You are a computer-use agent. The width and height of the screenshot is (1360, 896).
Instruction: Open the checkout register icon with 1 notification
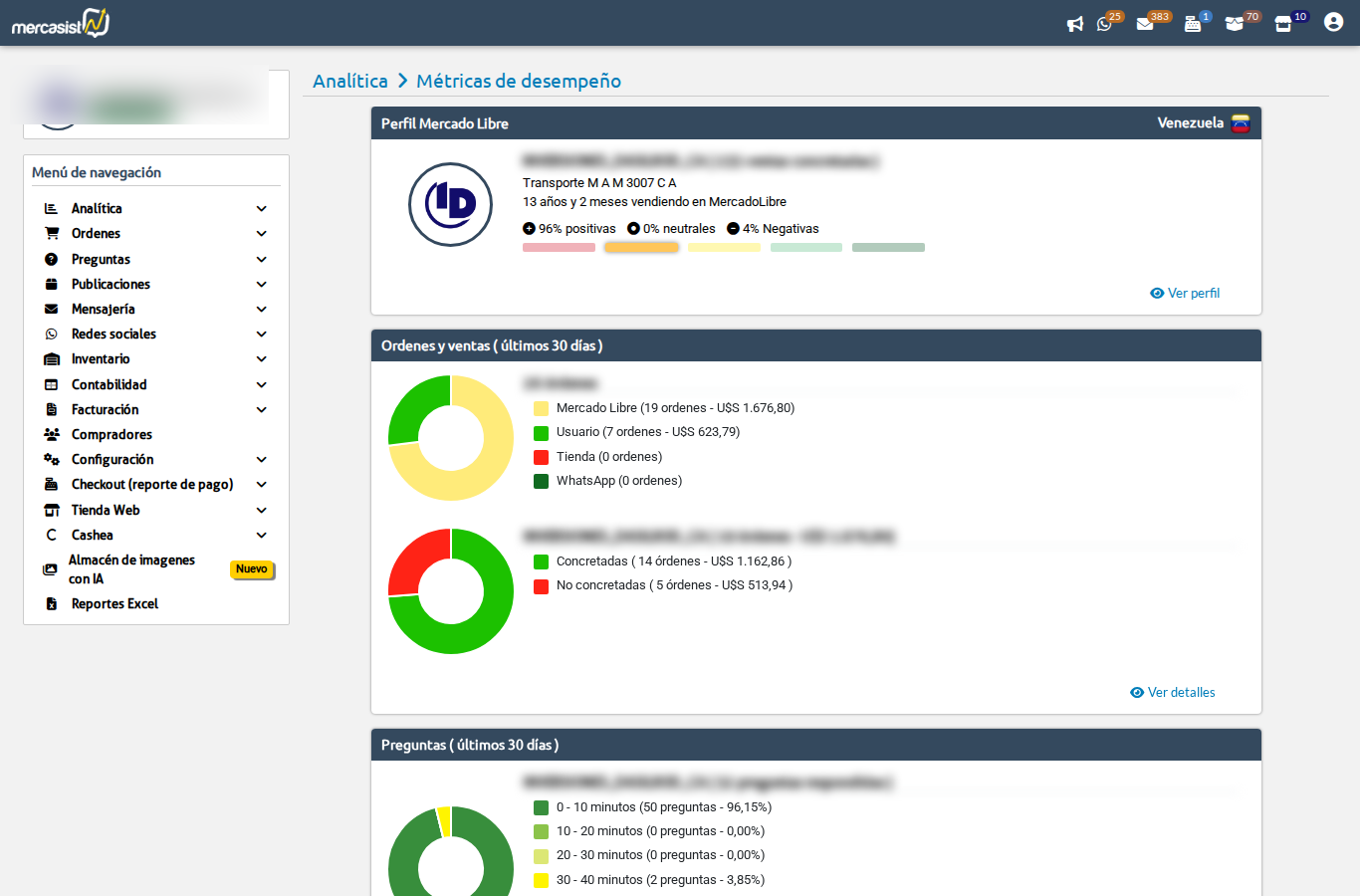tap(1194, 23)
